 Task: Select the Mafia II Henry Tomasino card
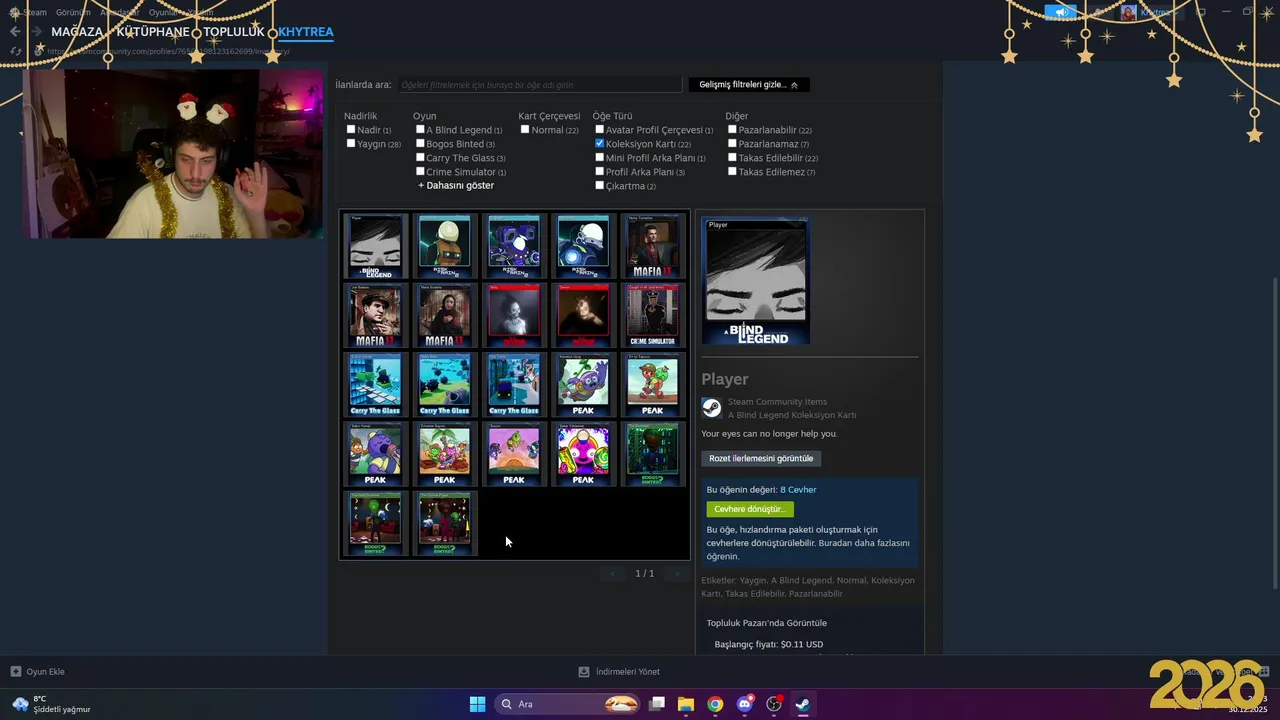pyautogui.click(x=652, y=246)
